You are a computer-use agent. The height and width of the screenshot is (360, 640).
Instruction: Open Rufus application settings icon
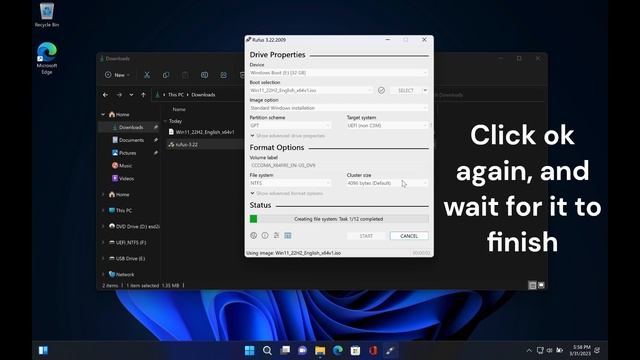276,236
